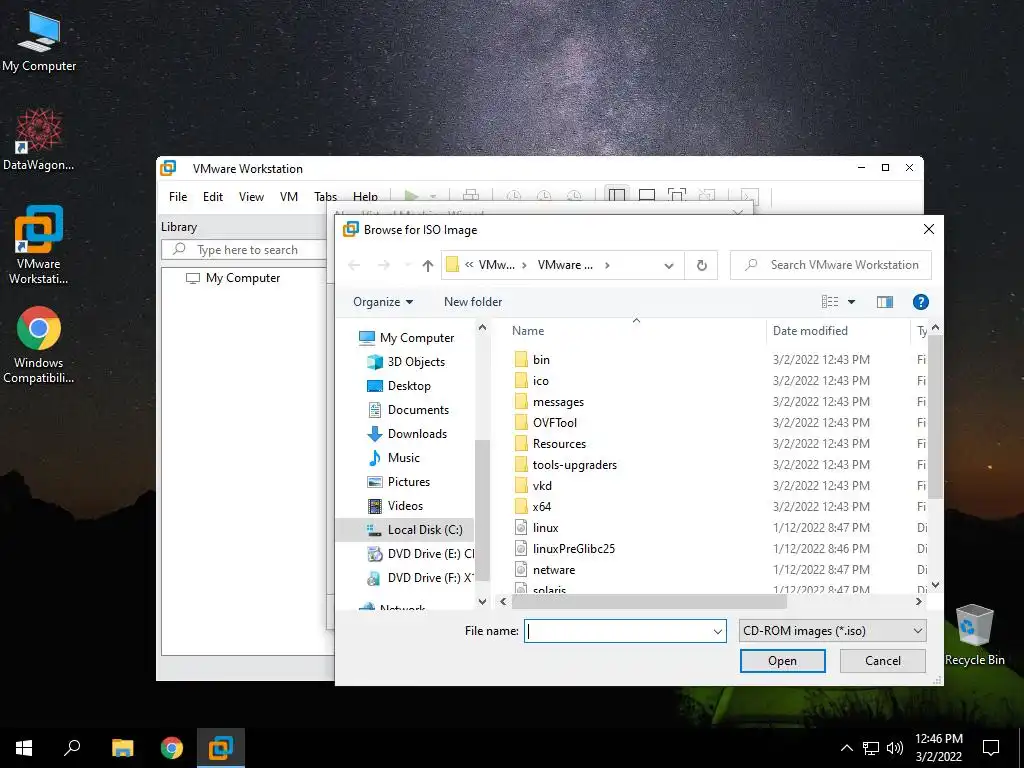Viewport: 1024px width, 768px height.
Task: Toggle the preview pane
Action: point(885,302)
